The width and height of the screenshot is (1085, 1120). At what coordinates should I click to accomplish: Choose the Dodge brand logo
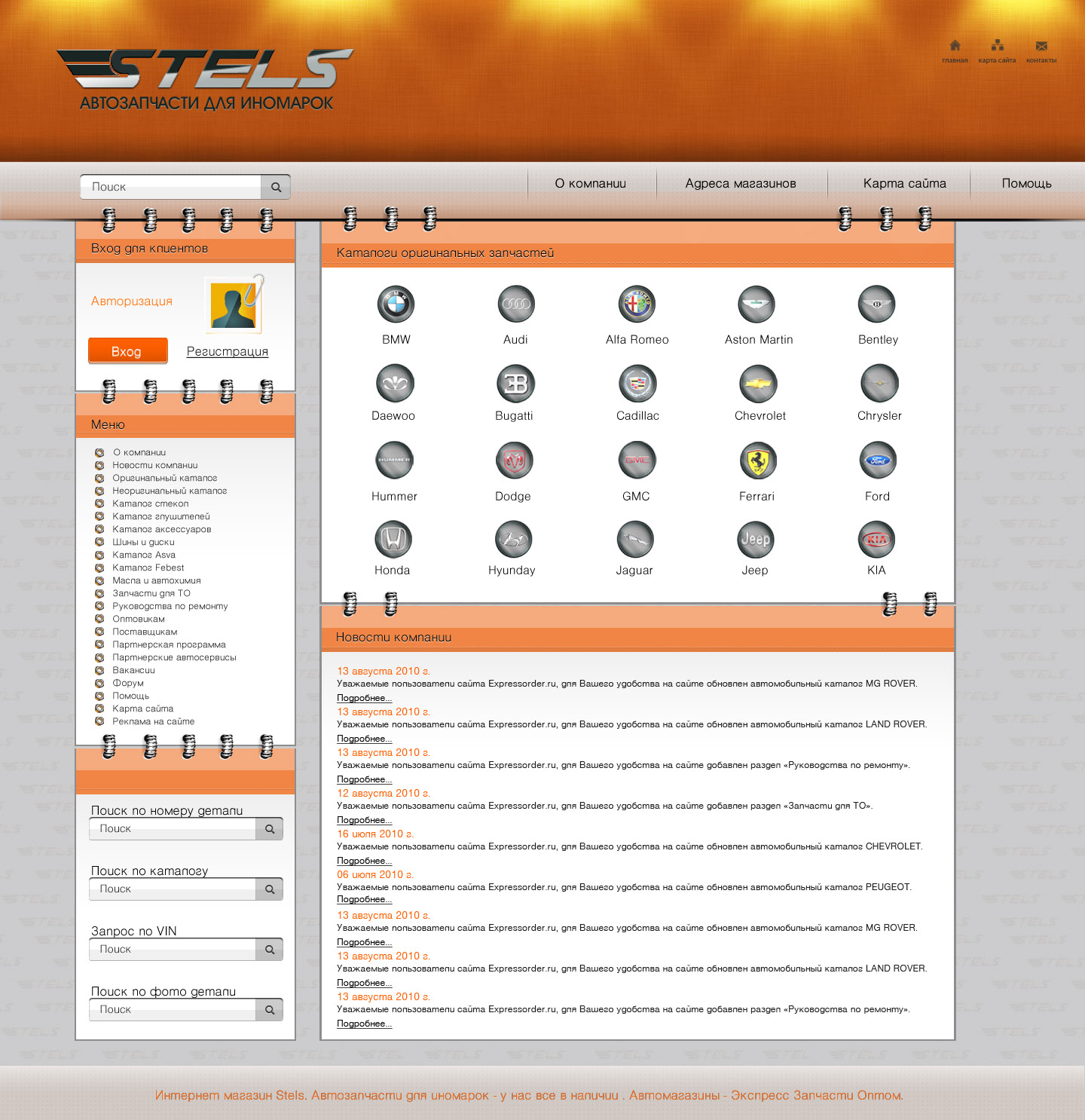[515, 461]
